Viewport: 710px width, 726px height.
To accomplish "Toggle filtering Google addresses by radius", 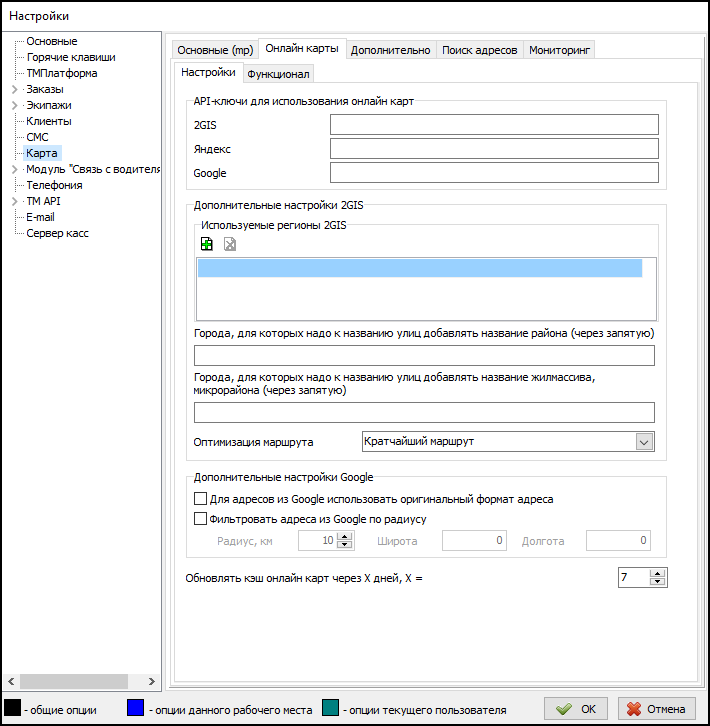I will (x=198, y=519).
